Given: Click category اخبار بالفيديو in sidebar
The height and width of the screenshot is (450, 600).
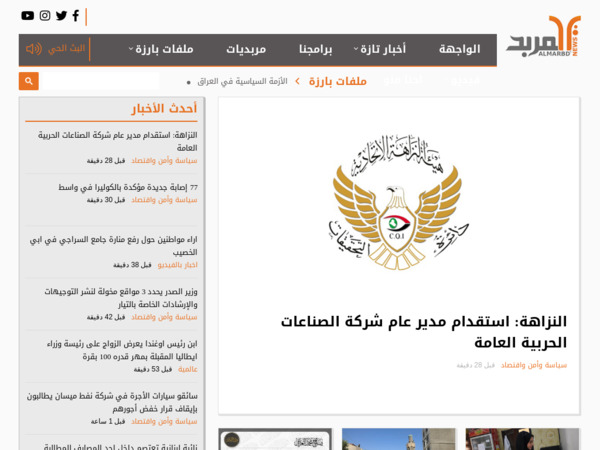Looking at the screenshot, I should click(x=178, y=265).
